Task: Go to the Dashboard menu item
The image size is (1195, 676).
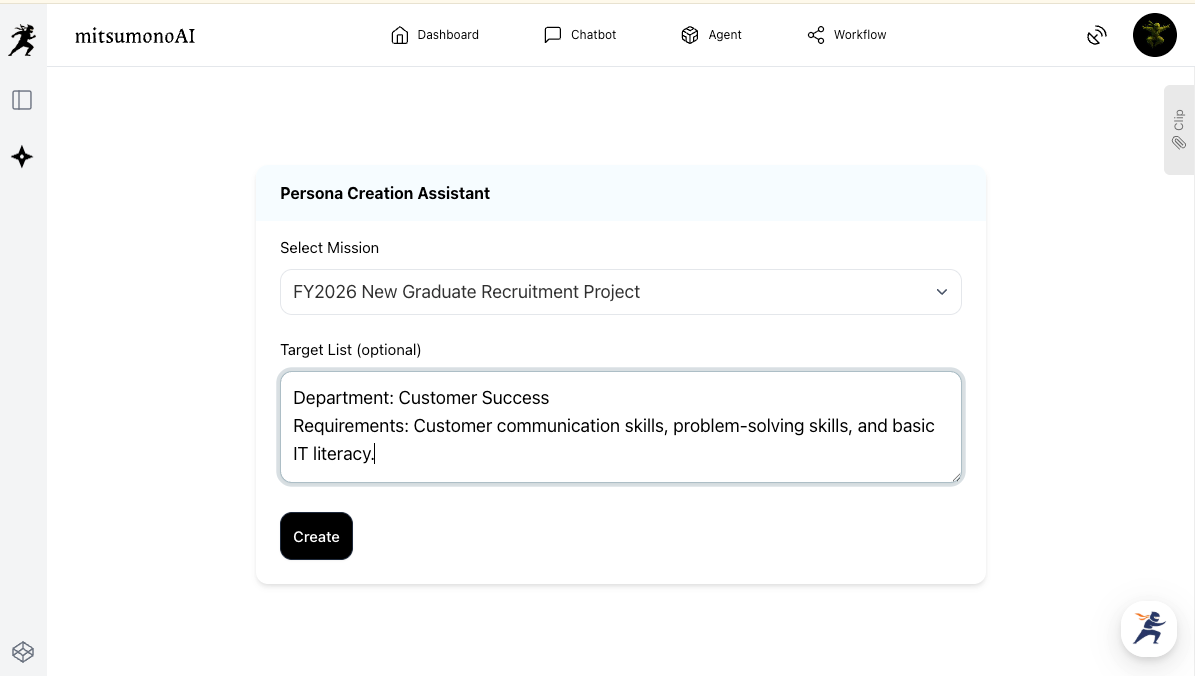Action: (x=448, y=35)
